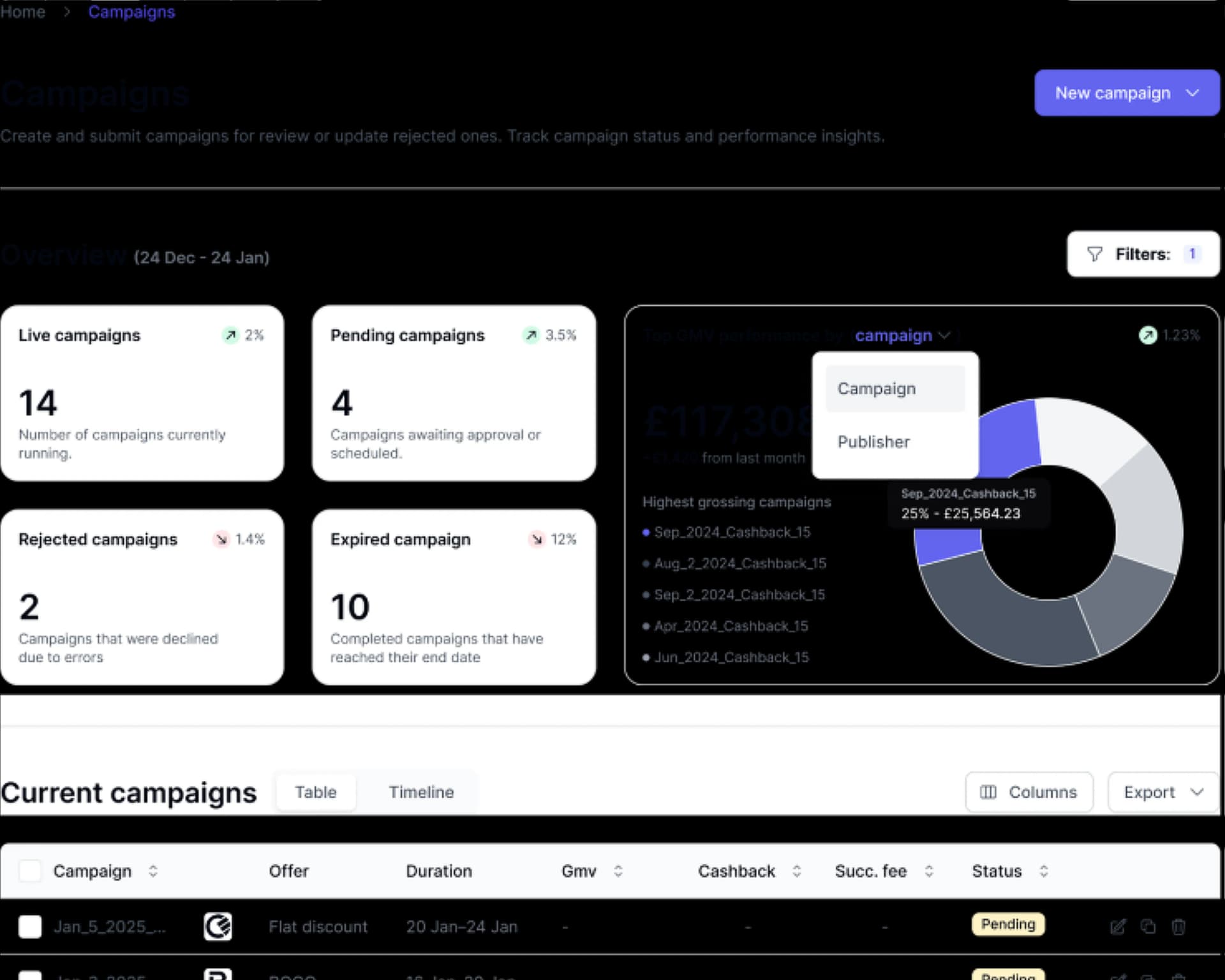Sort table by Cashback column arrows

pos(796,871)
